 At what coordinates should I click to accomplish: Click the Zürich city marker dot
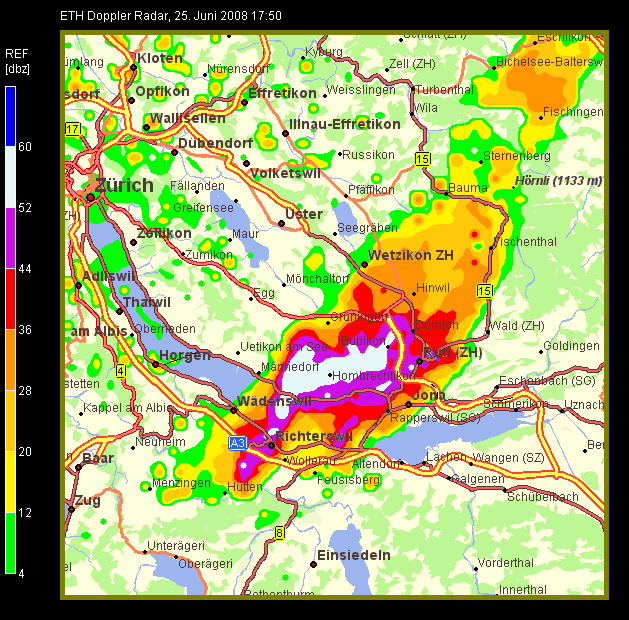coord(90,197)
